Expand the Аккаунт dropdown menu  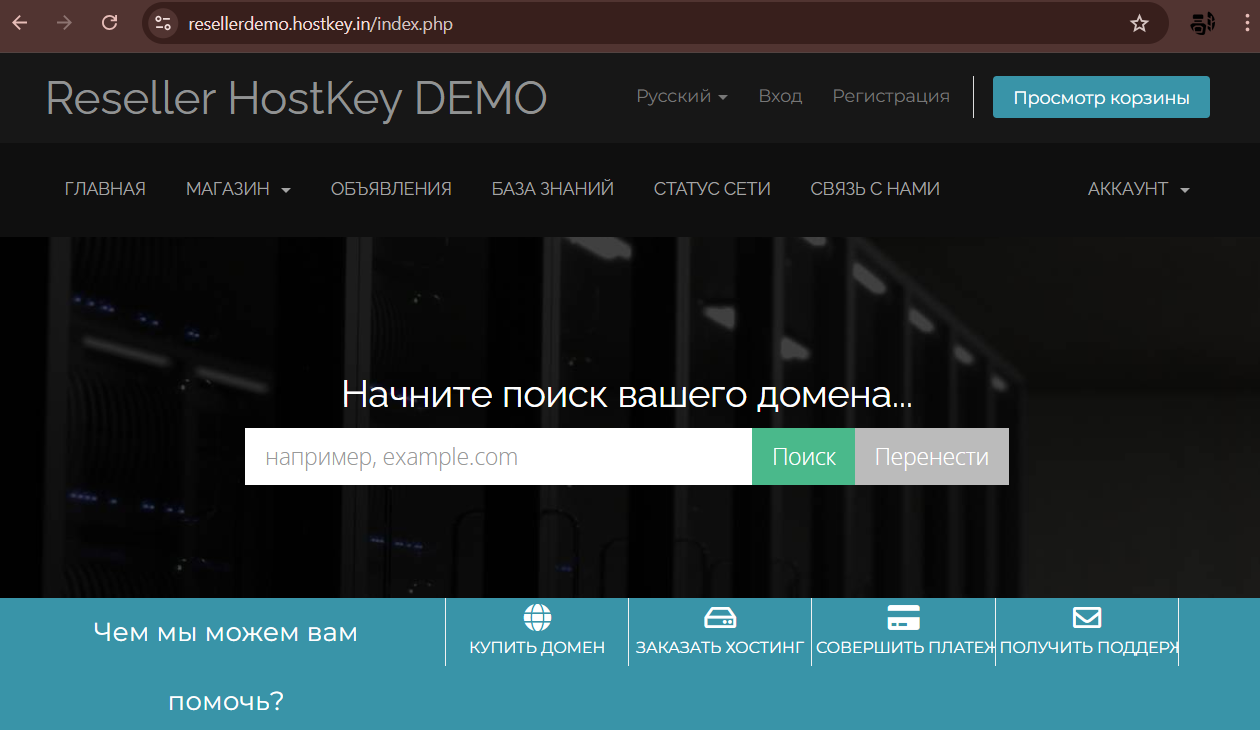(1139, 189)
